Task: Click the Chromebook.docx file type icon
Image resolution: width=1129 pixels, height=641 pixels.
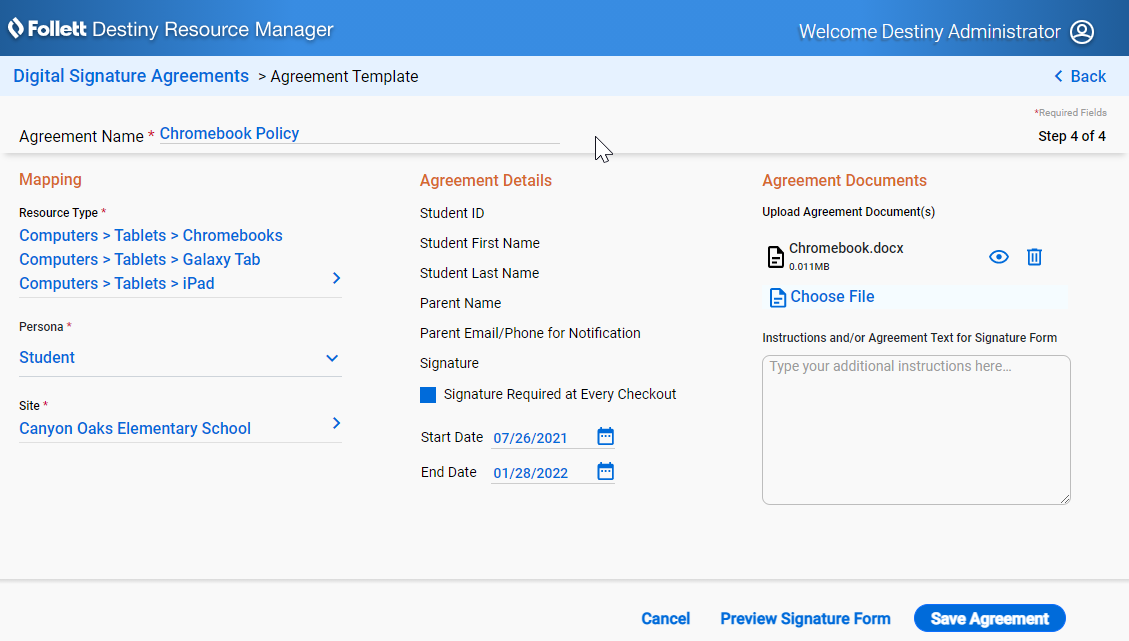Action: click(x=776, y=257)
